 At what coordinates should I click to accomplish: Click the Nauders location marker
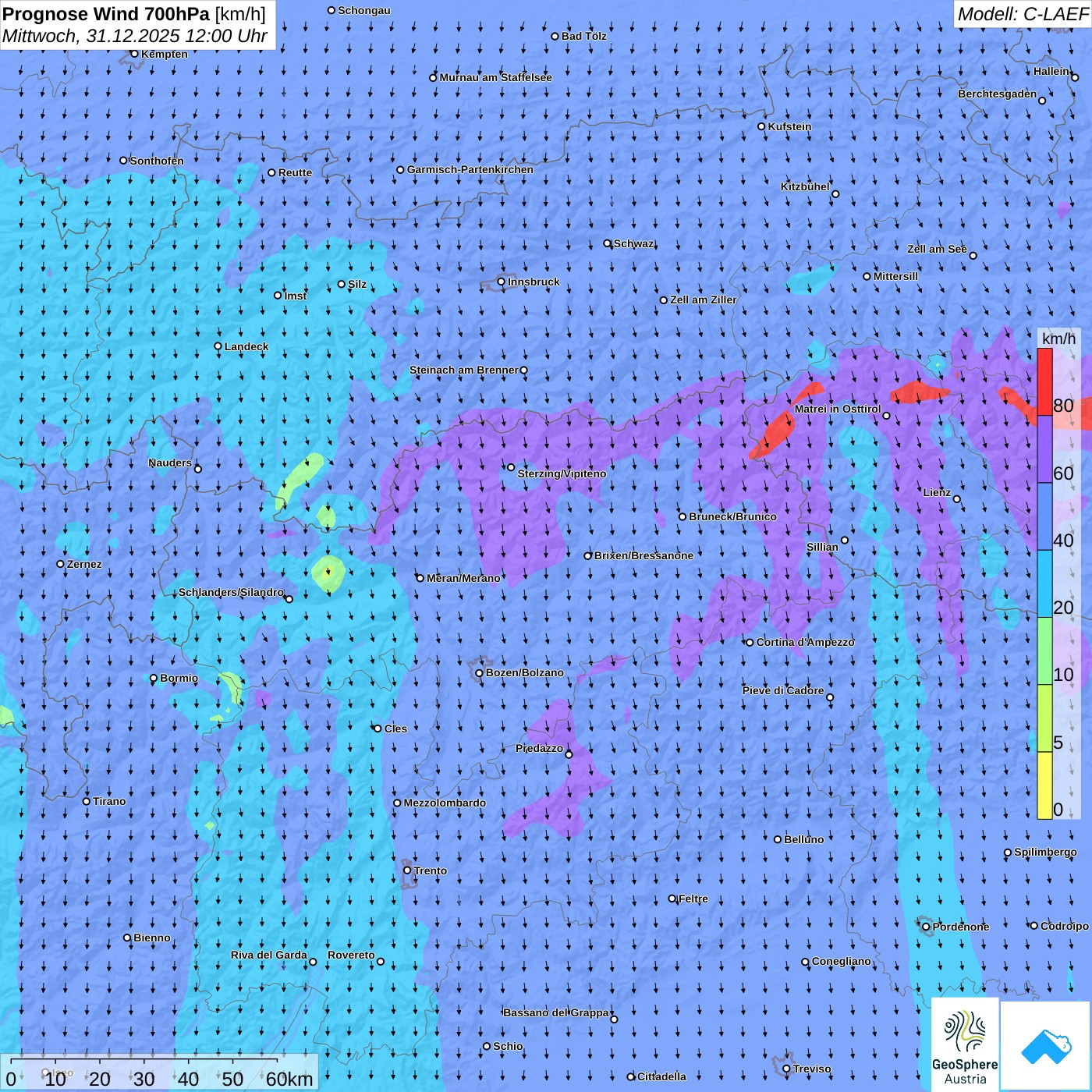coord(198,469)
